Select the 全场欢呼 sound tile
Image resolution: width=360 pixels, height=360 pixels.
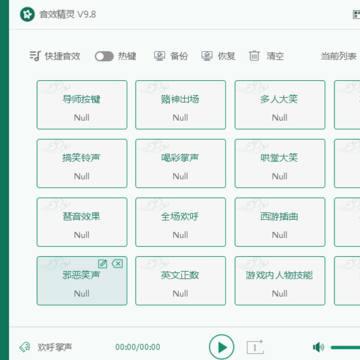(x=180, y=222)
